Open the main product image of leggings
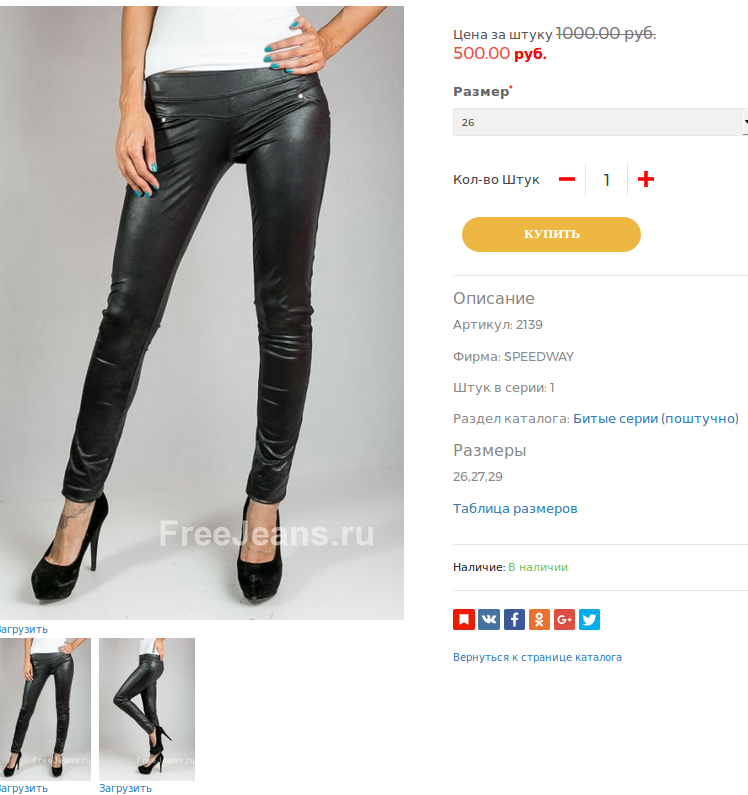 tap(202, 312)
